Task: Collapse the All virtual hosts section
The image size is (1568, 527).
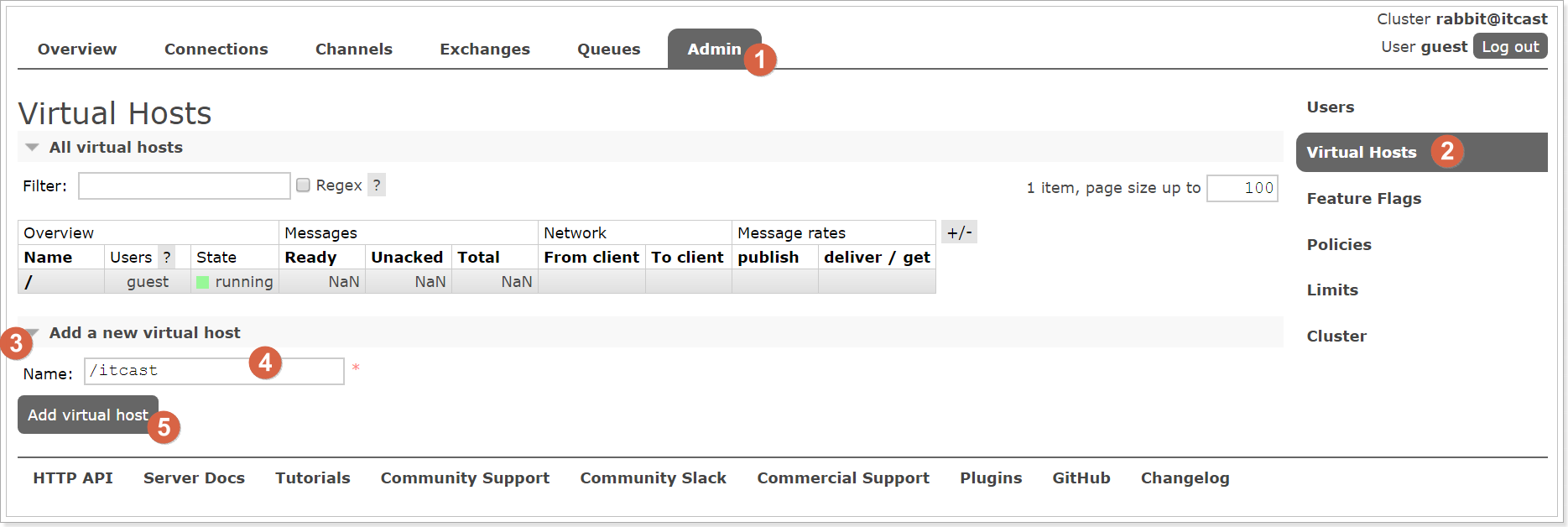Action: pyautogui.click(x=33, y=148)
